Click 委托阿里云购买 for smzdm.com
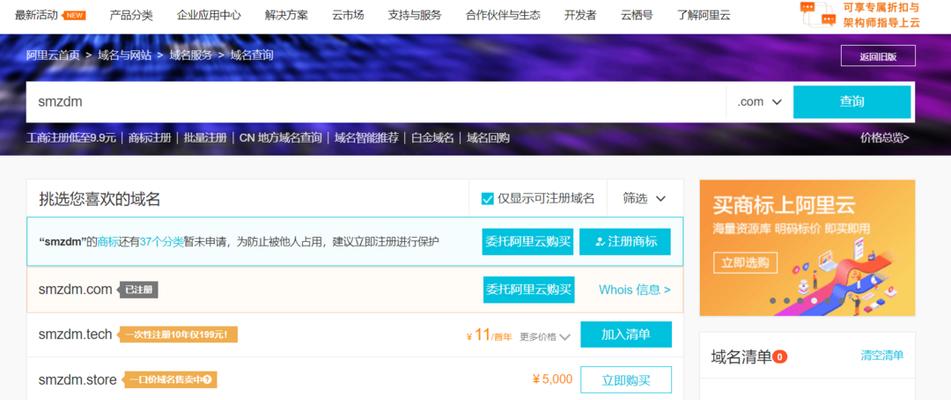This screenshot has width=951, height=400. [528, 290]
